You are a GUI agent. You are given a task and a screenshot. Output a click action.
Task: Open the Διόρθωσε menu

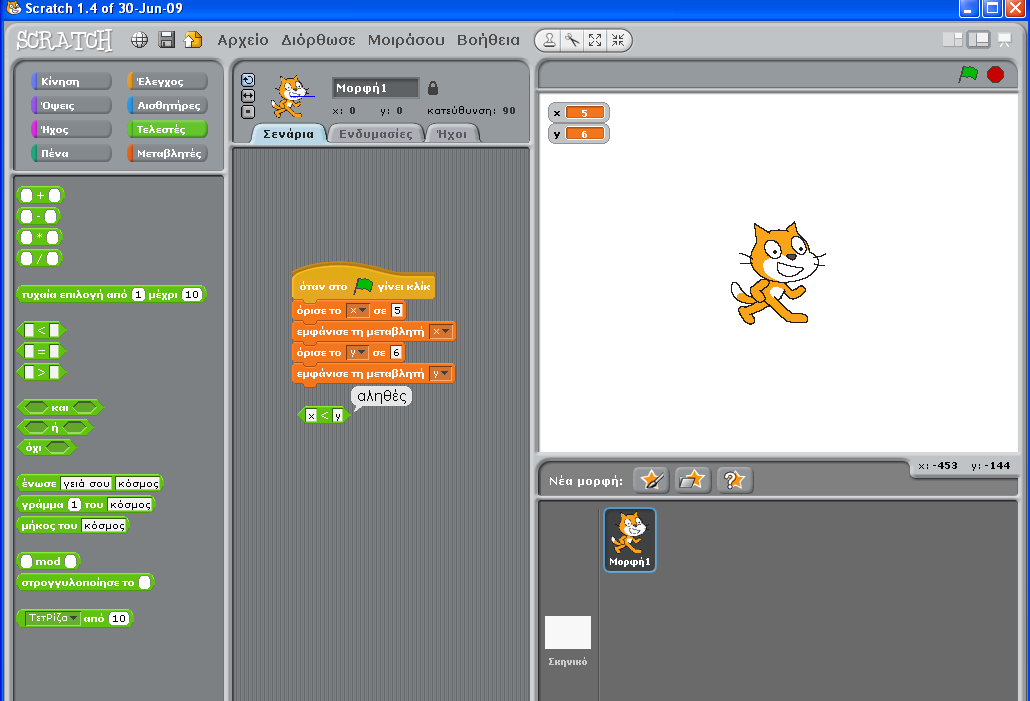318,40
